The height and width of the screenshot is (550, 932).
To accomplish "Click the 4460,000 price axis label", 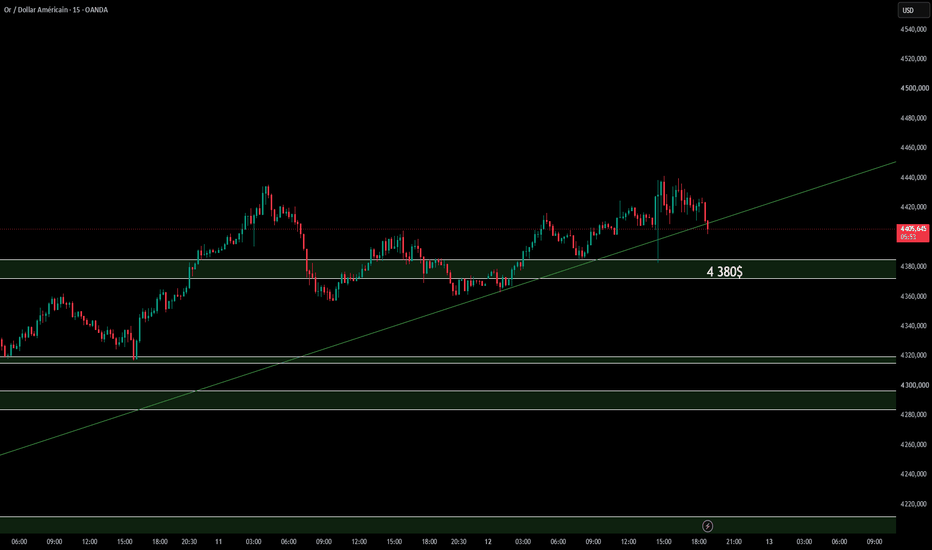I will [x=913, y=147].
